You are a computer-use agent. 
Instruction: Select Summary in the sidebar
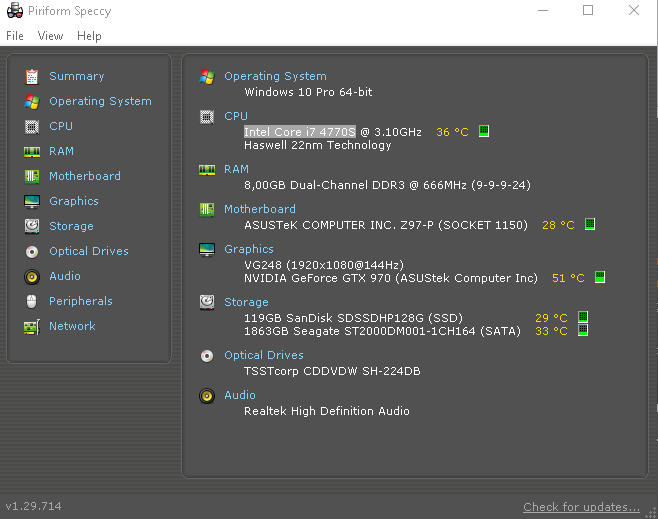77,76
